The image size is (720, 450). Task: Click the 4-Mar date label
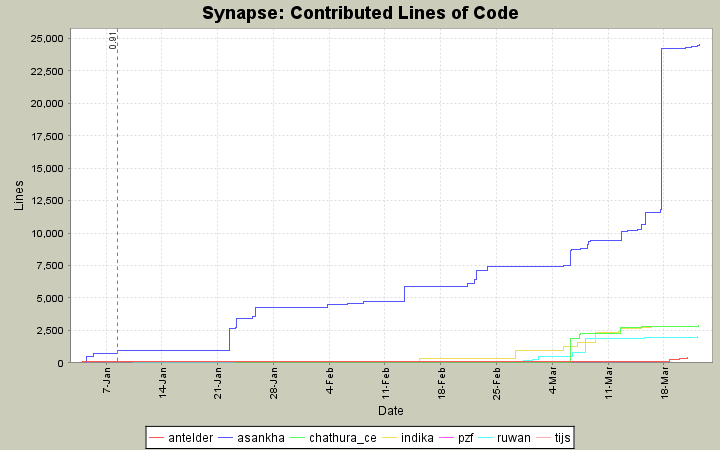pyautogui.click(x=552, y=380)
